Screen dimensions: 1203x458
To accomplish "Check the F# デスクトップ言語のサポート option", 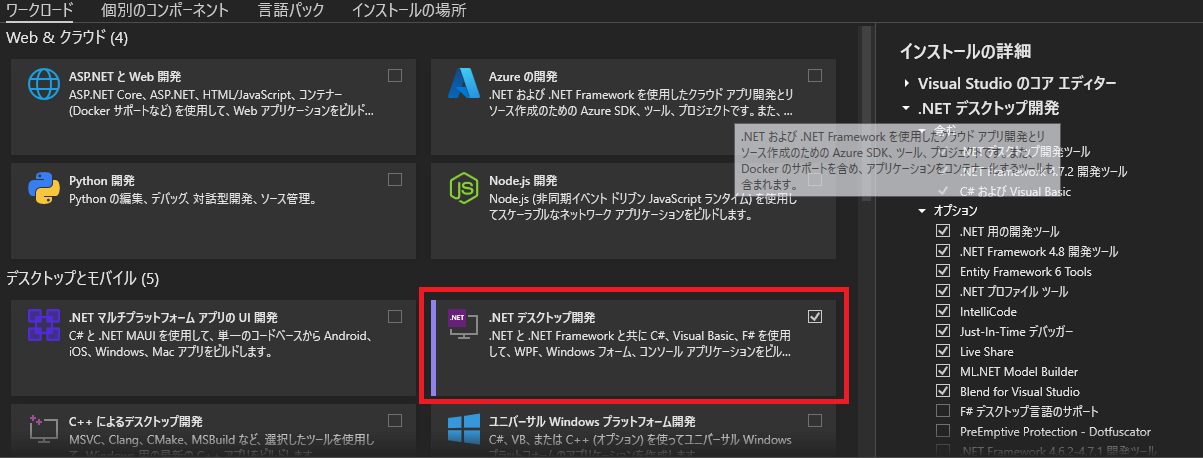I will point(942,411).
